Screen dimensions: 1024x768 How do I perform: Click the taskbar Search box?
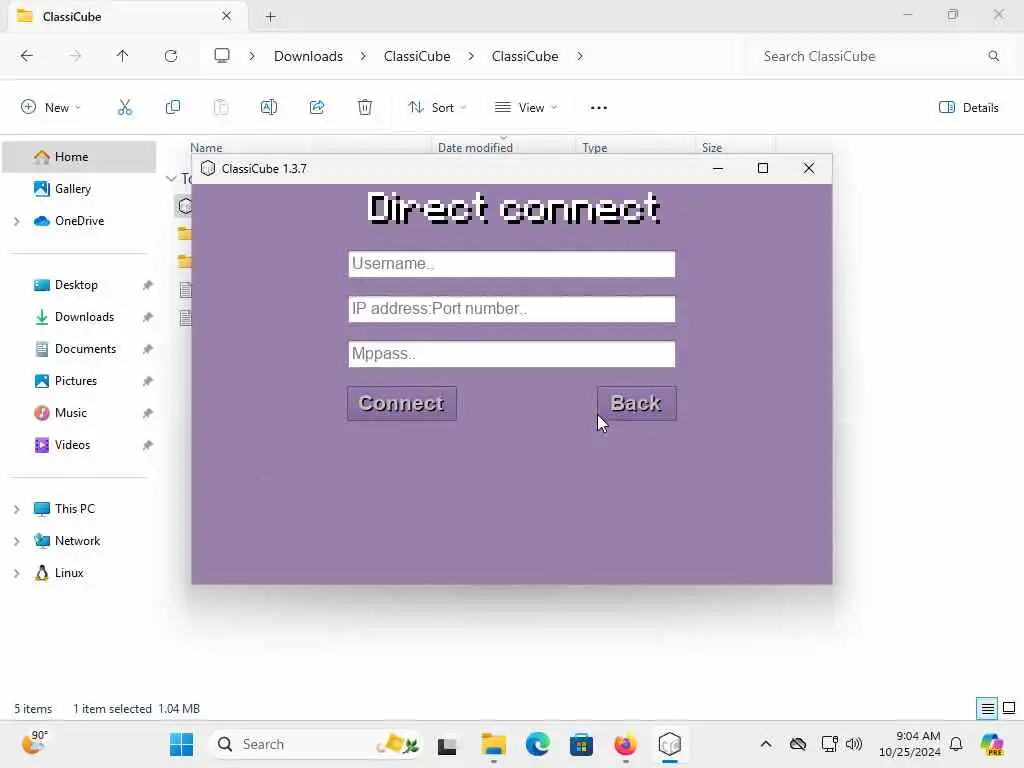click(x=317, y=744)
